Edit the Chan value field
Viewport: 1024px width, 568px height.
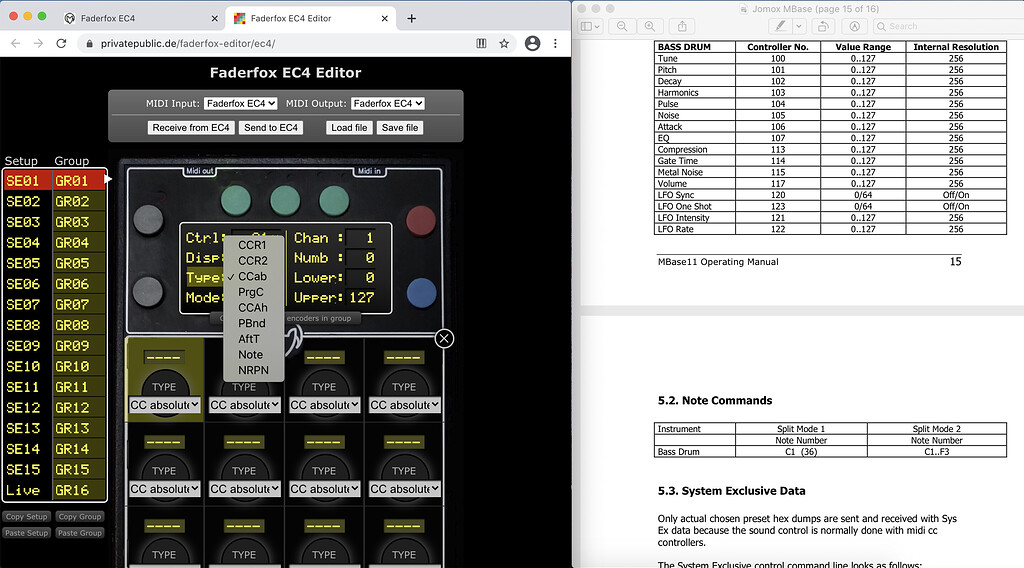pos(360,238)
